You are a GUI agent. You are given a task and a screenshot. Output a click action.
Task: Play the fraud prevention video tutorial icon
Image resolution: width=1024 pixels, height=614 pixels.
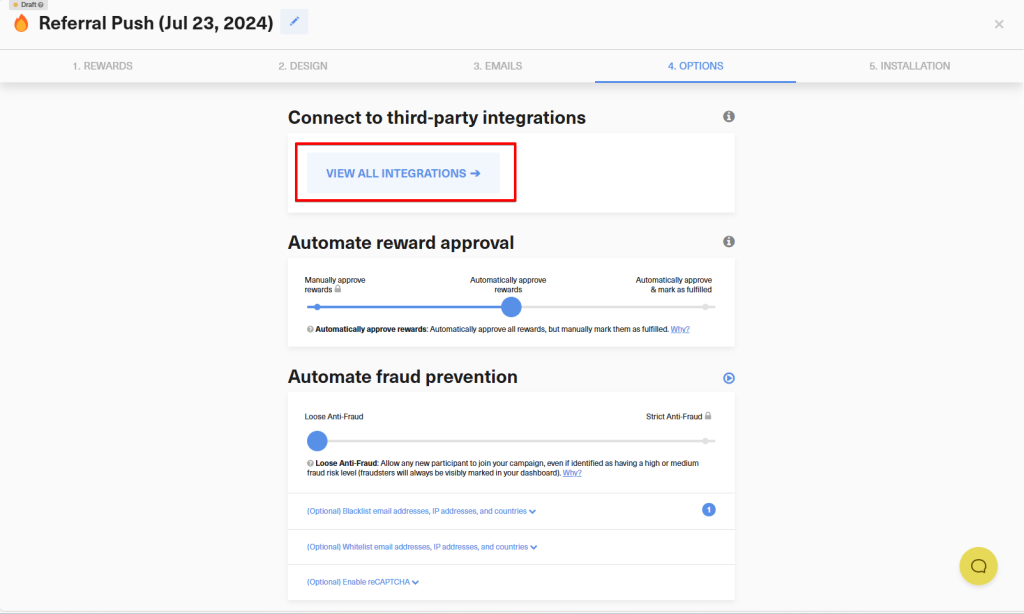729,378
